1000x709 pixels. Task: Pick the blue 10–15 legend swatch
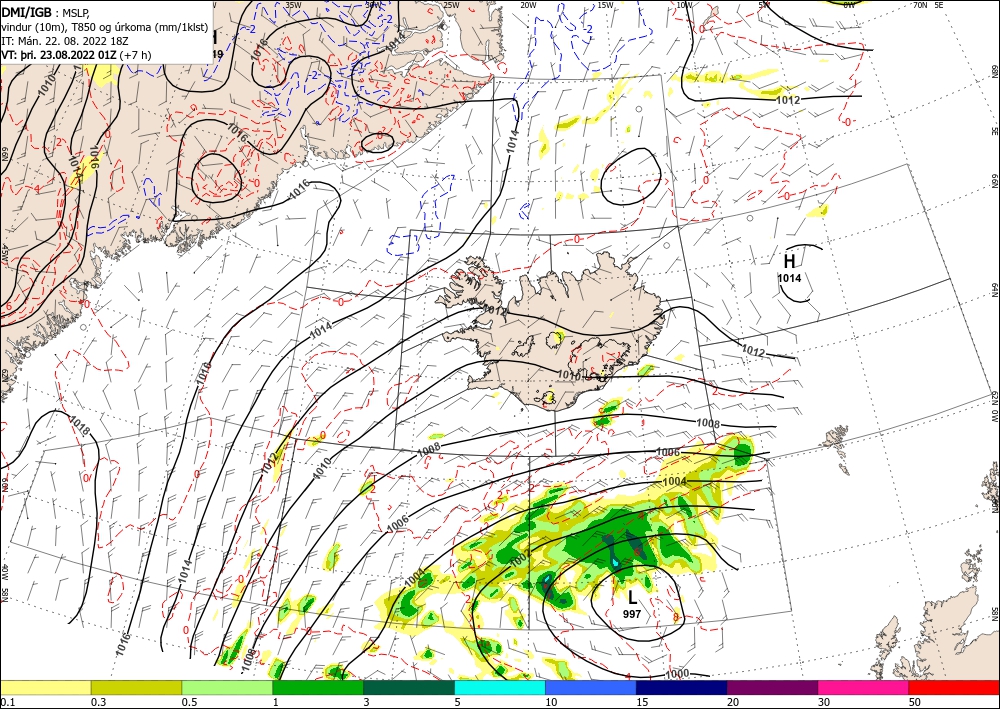(x=591, y=687)
